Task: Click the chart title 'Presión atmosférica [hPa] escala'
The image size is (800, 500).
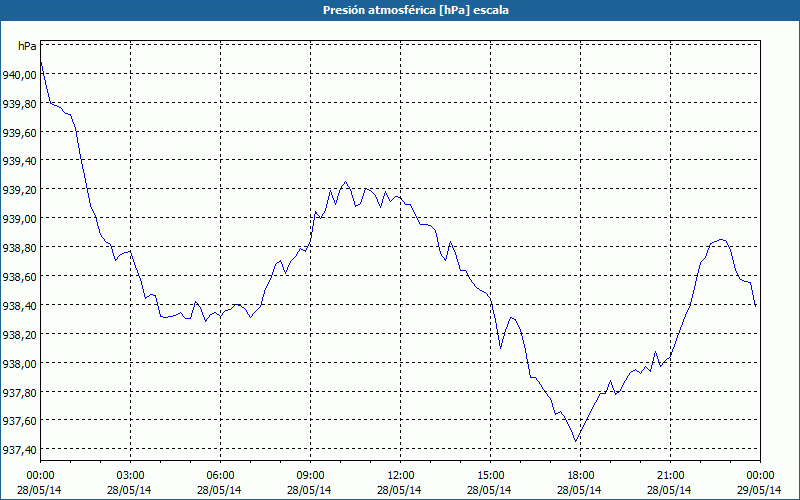Action: point(416,10)
